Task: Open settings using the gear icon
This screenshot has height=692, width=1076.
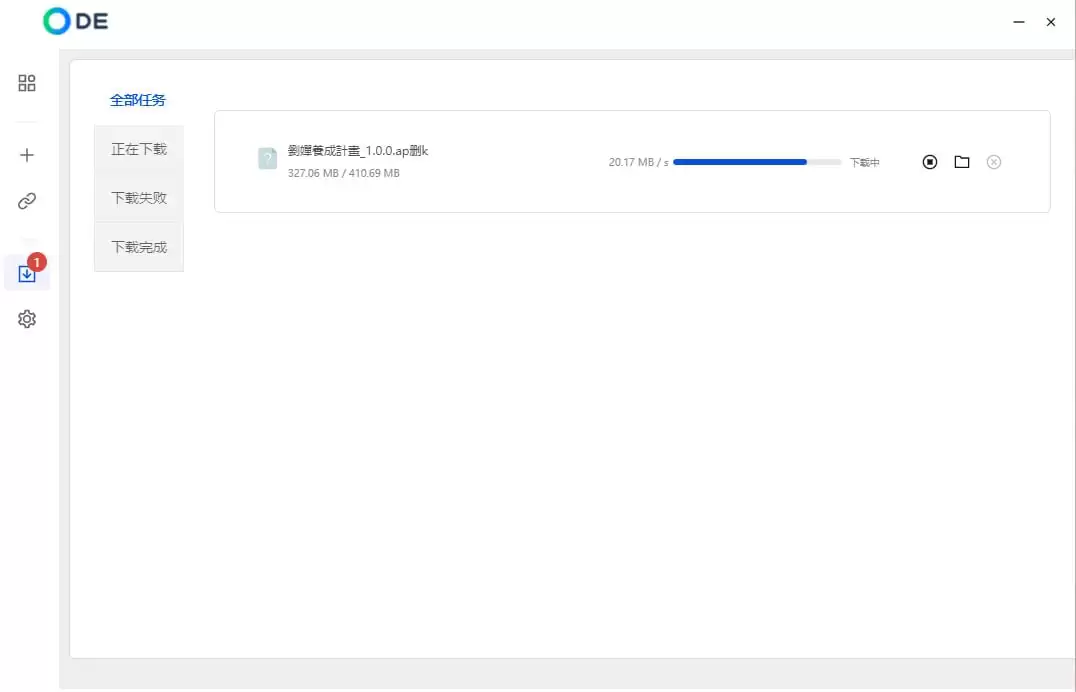Action: click(x=26, y=318)
